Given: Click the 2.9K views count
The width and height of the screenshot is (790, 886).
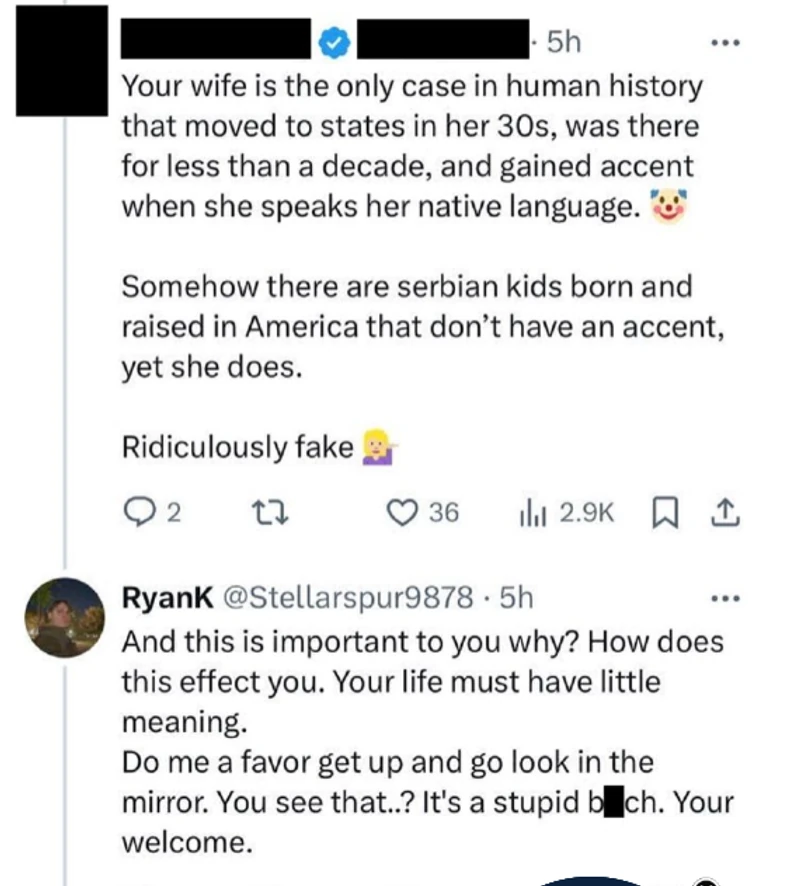Looking at the screenshot, I should [585, 513].
